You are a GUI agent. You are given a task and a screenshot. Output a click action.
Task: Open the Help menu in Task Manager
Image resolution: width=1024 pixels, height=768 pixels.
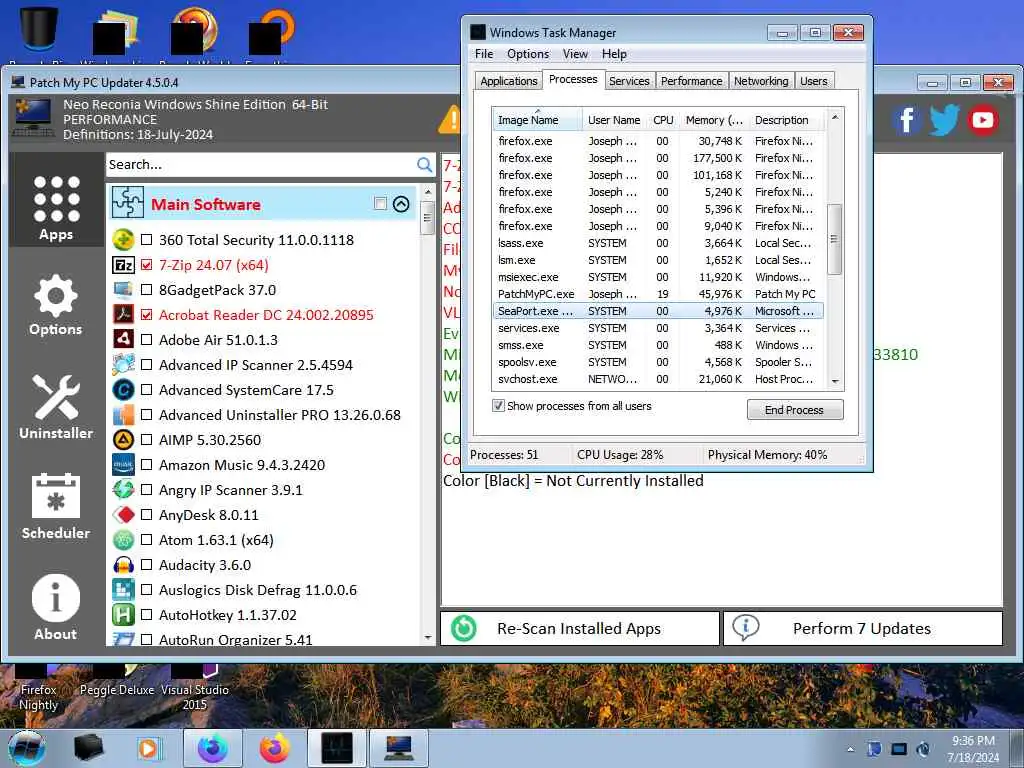click(614, 54)
